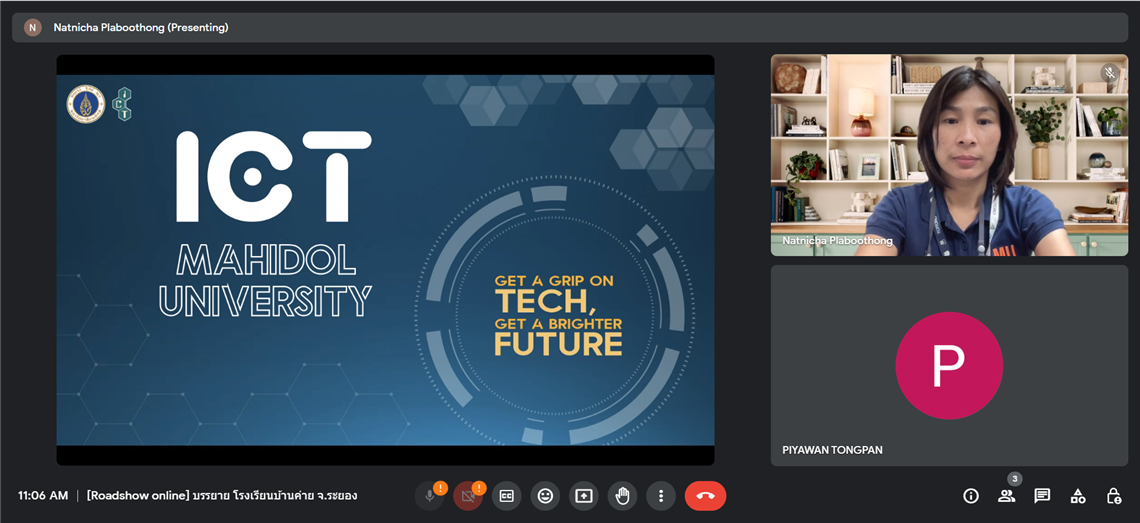Click the PIYAWAN TONGPAN name label
The height and width of the screenshot is (523, 1140).
pyautogui.click(x=832, y=450)
